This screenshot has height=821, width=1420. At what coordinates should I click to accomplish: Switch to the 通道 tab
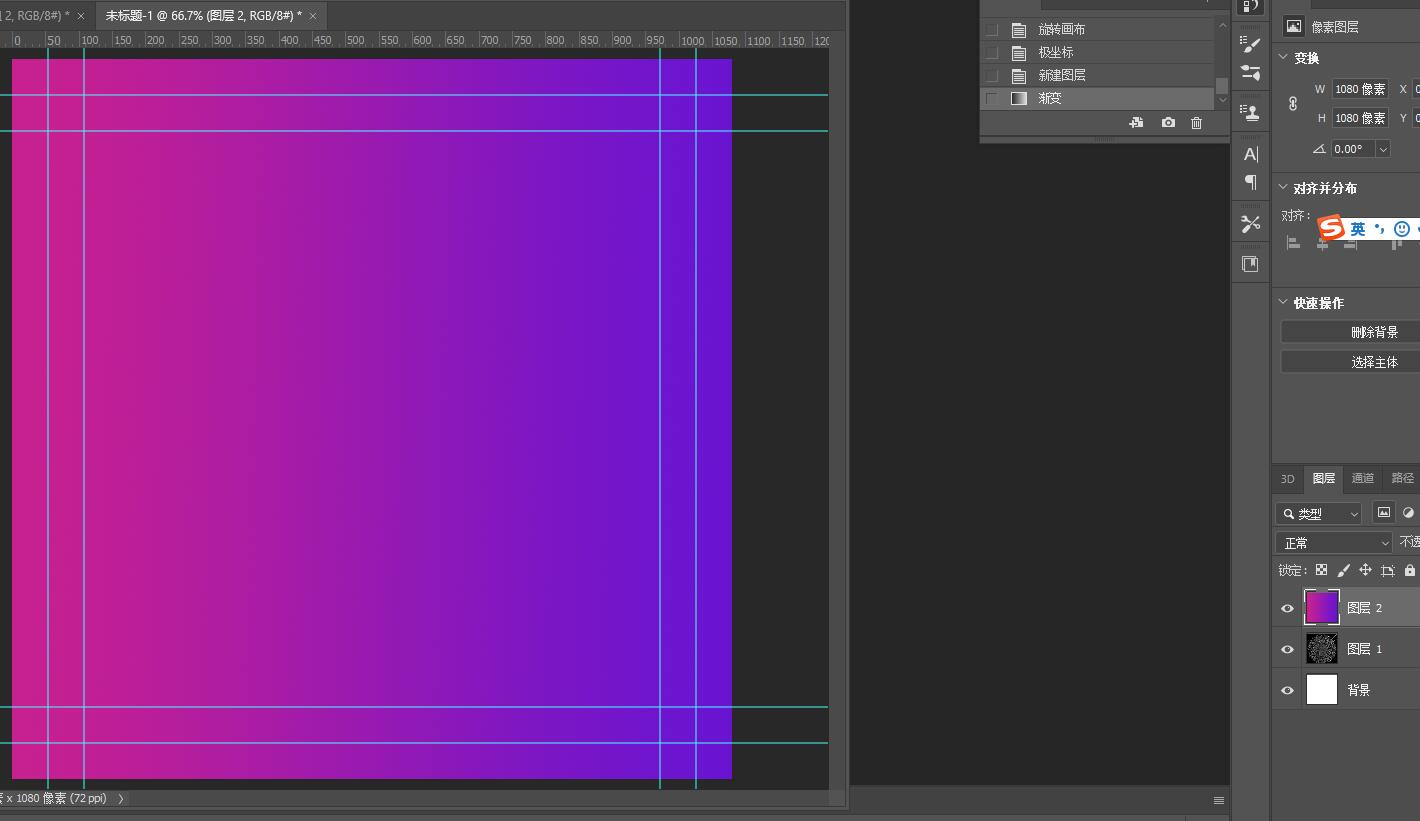[1363, 478]
